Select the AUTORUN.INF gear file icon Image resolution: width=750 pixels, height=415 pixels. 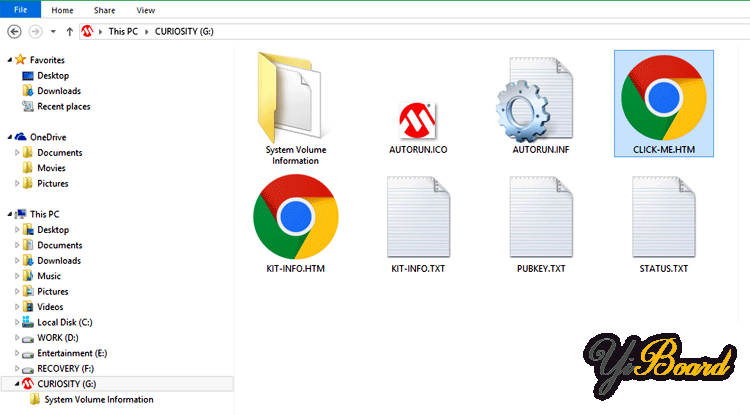click(534, 99)
